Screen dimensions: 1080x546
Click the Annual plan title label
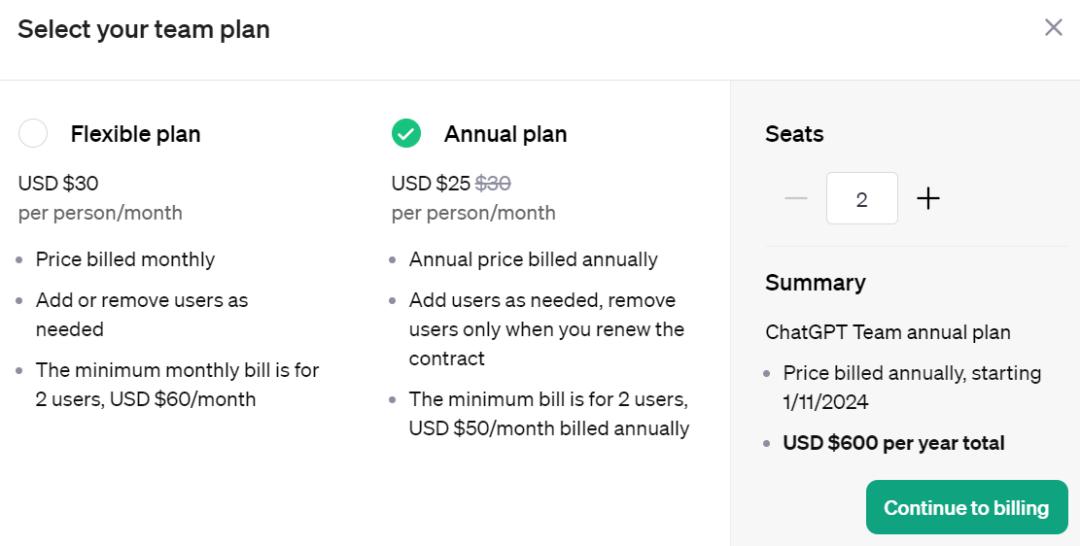tap(505, 134)
